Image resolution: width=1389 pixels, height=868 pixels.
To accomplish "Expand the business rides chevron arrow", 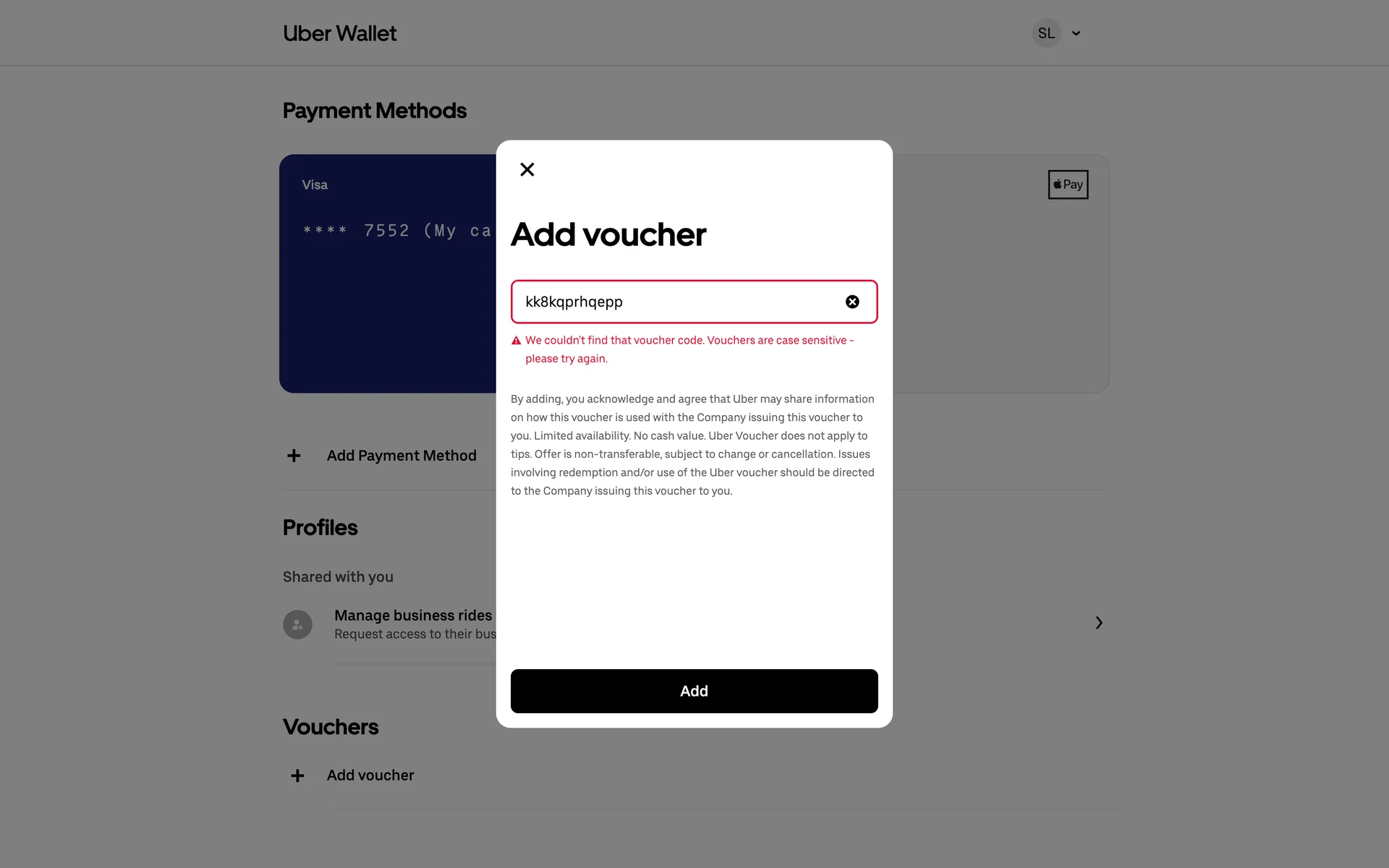I will click(x=1098, y=623).
